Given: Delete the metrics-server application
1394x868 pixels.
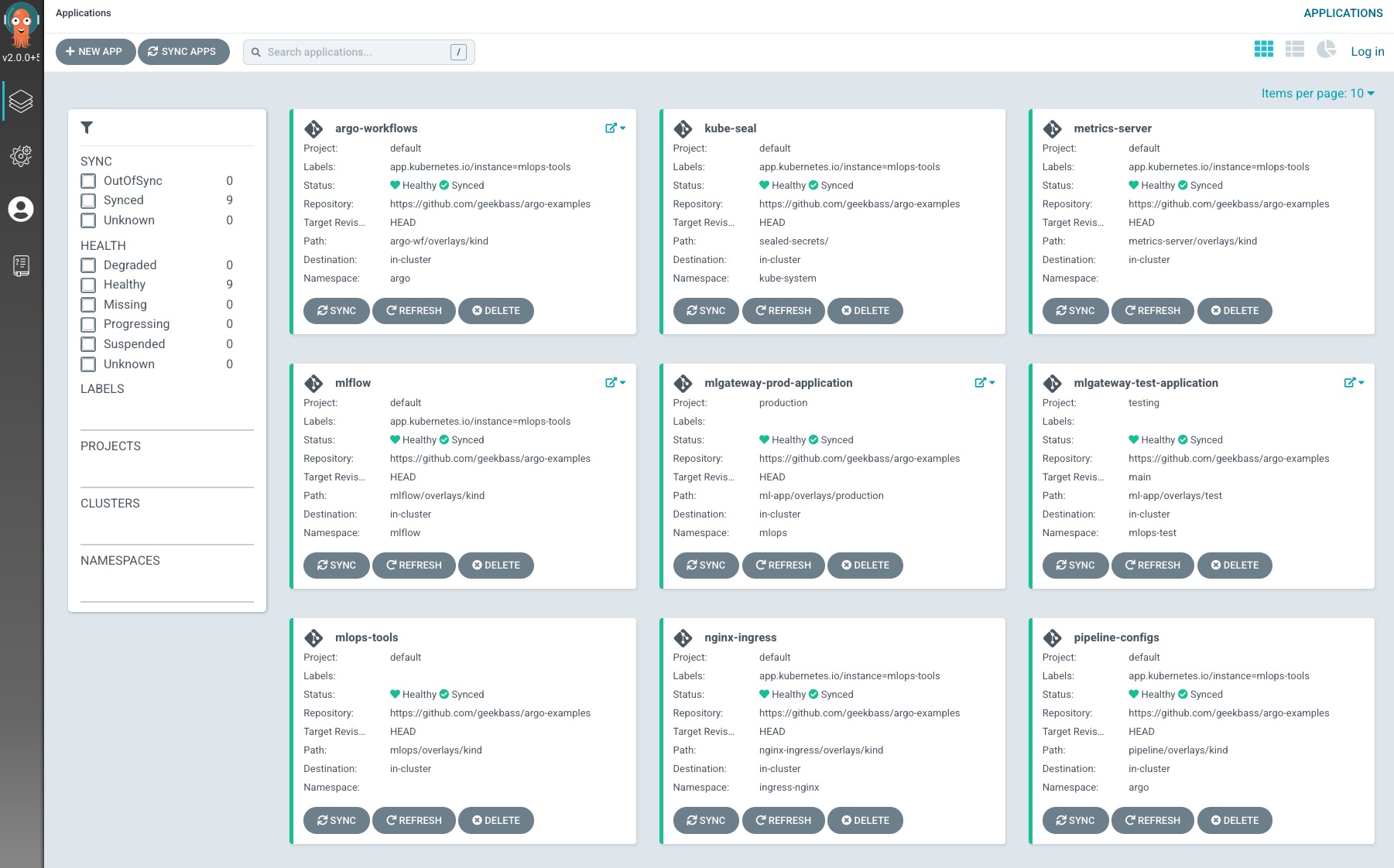Looking at the screenshot, I should point(1235,311).
